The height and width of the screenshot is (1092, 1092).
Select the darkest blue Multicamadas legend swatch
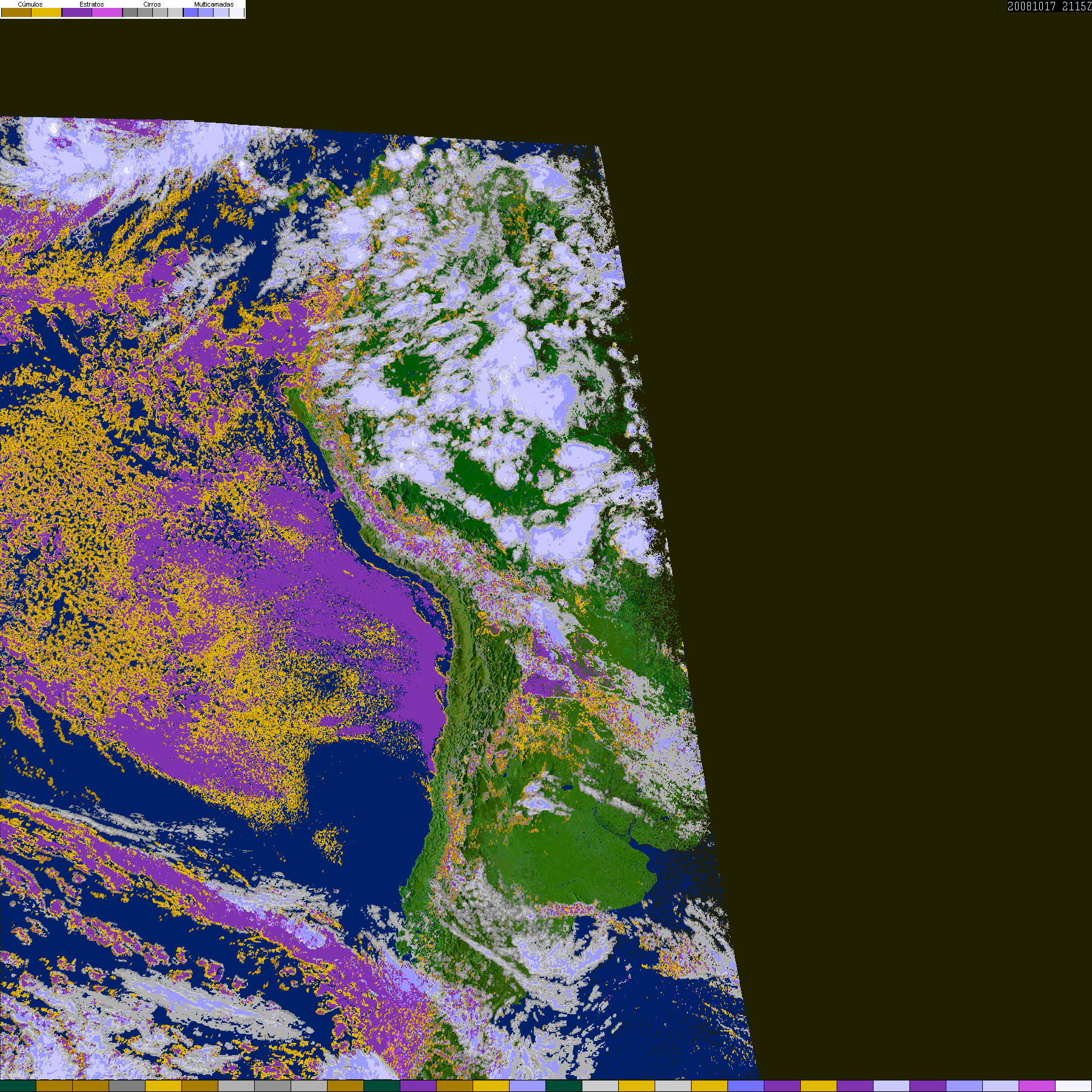tap(190, 12)
